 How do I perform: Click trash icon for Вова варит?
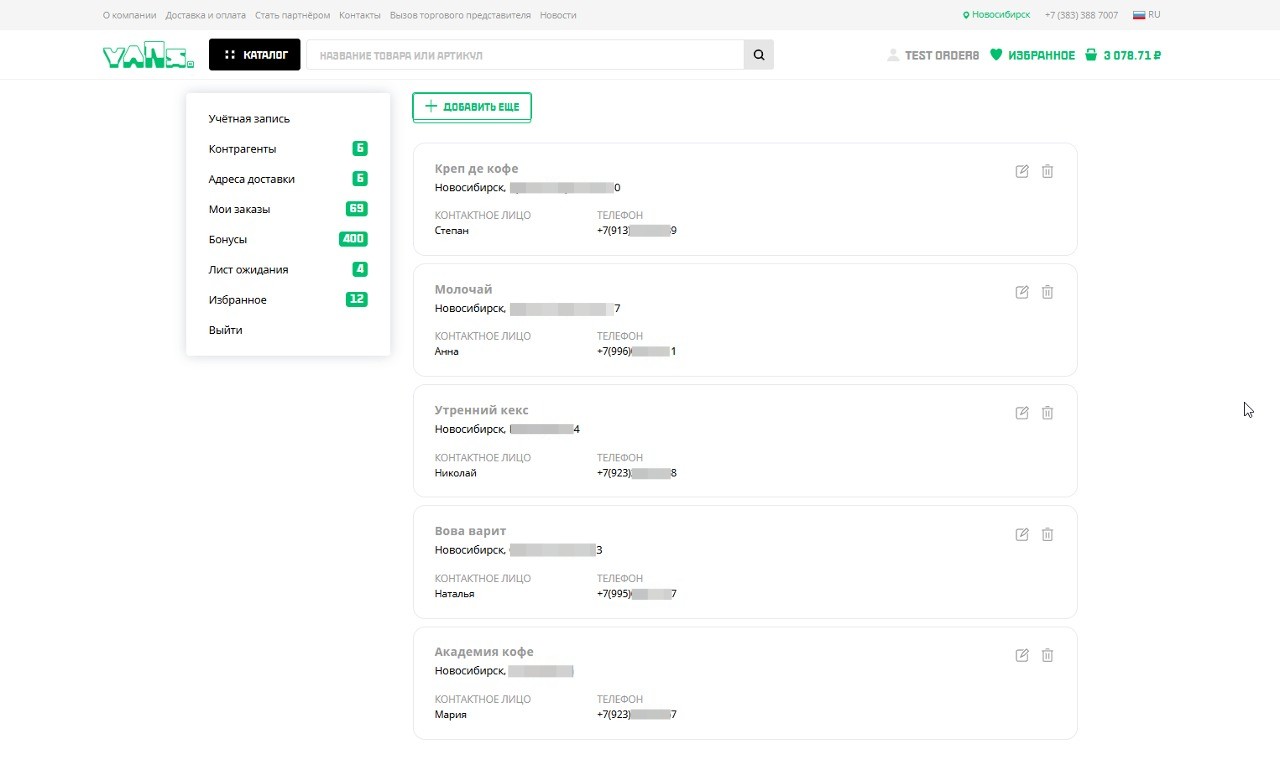(x=1047, y=534)
